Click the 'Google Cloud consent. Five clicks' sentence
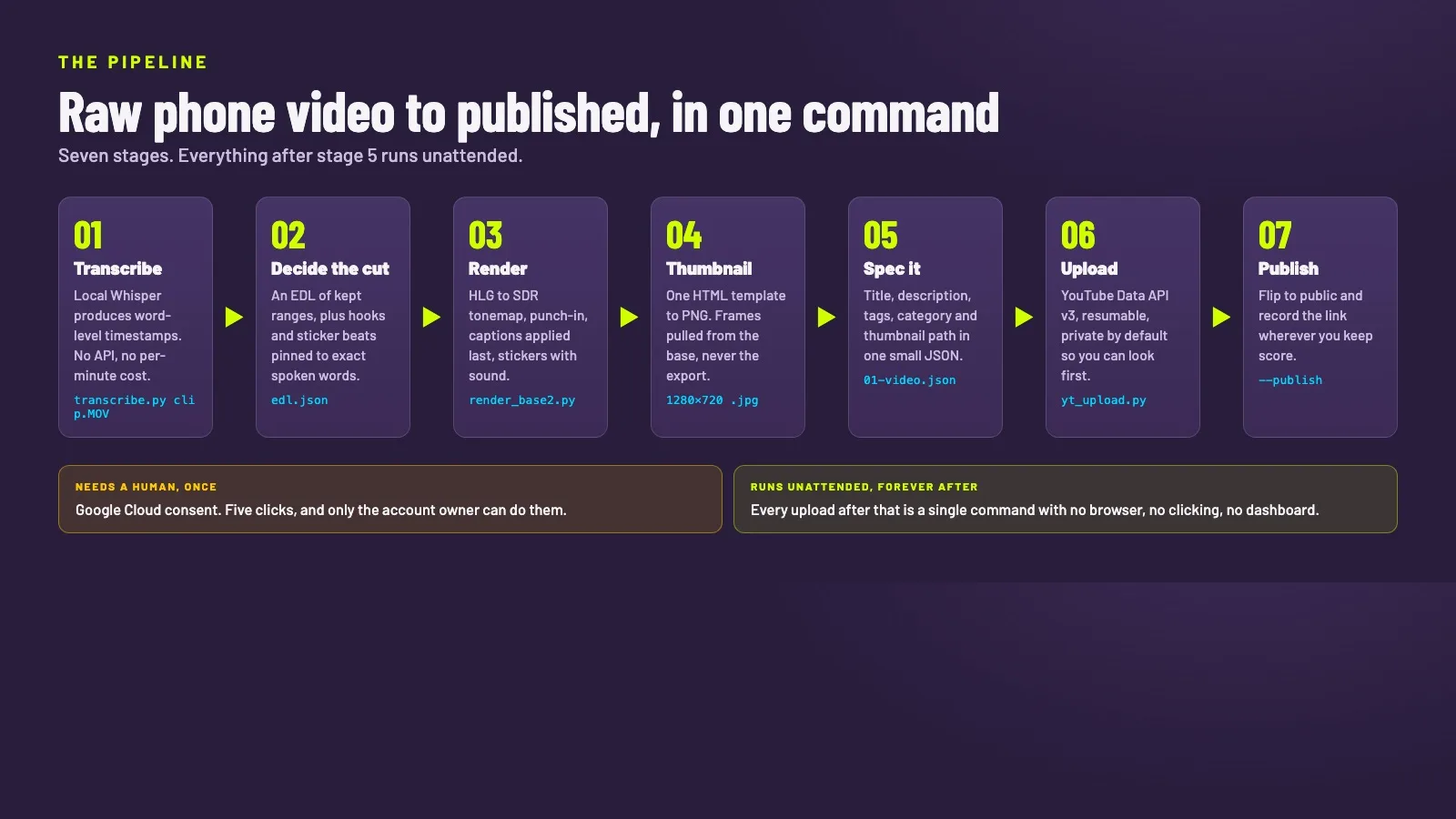1456x819 pixels. pos(321,511)
